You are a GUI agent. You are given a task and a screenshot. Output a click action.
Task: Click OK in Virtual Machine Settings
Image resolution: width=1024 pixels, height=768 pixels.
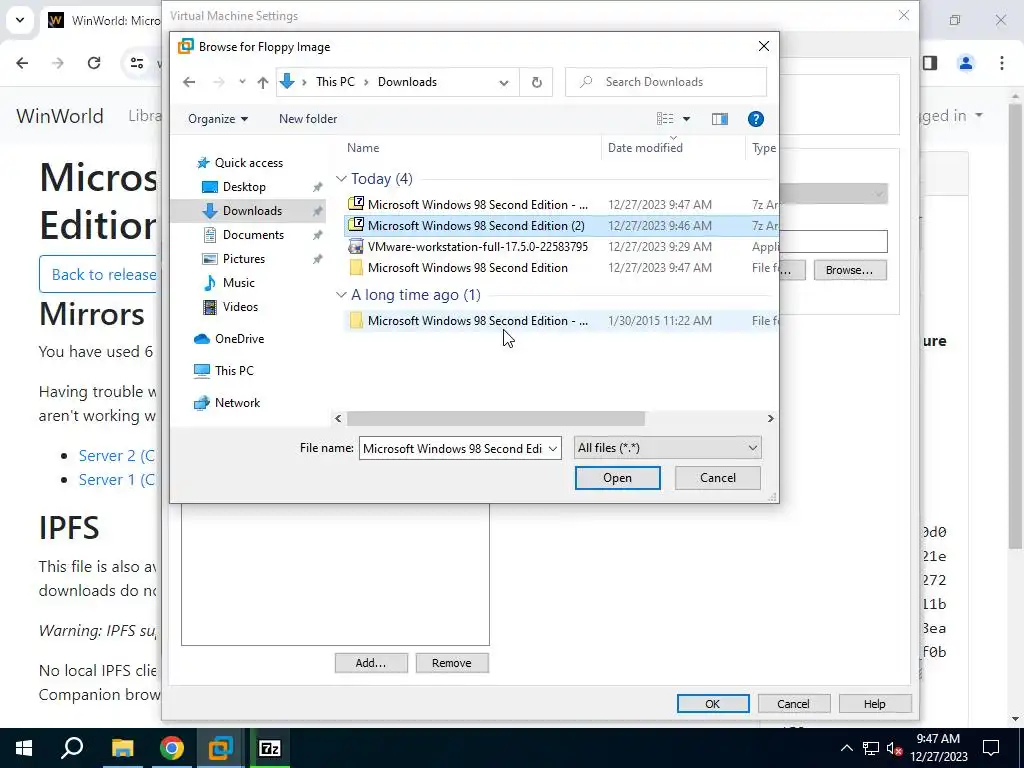[x=712, y=704]
